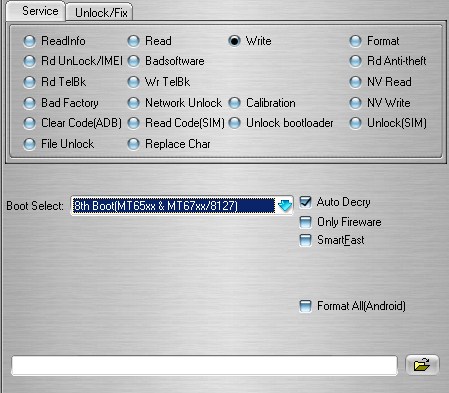Choose the NV Write option
449x393 pixels.
pyautogui.click(x=355, y=103)
